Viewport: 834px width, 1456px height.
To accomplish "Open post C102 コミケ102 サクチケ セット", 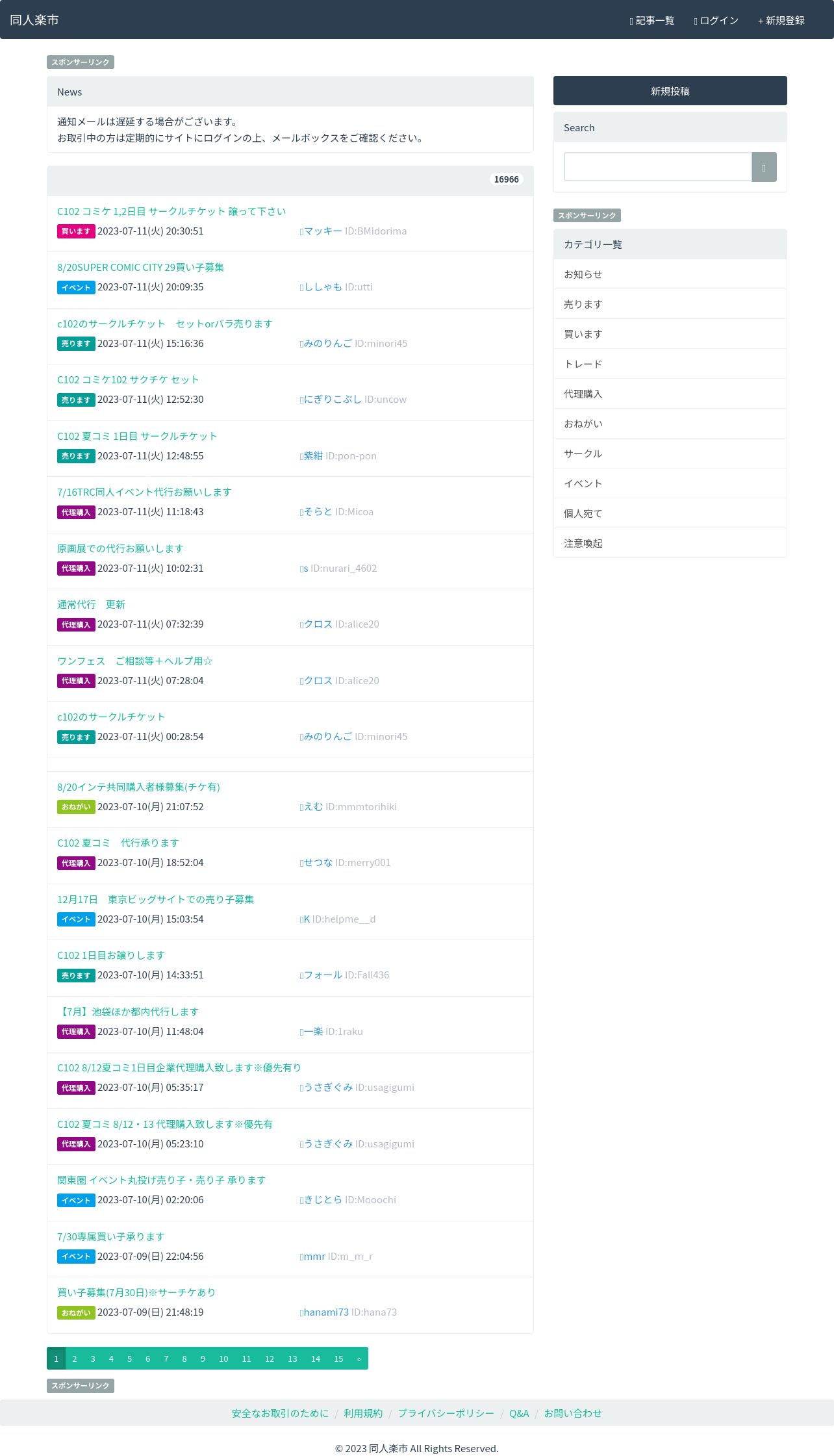I will [x=128, y=379].
